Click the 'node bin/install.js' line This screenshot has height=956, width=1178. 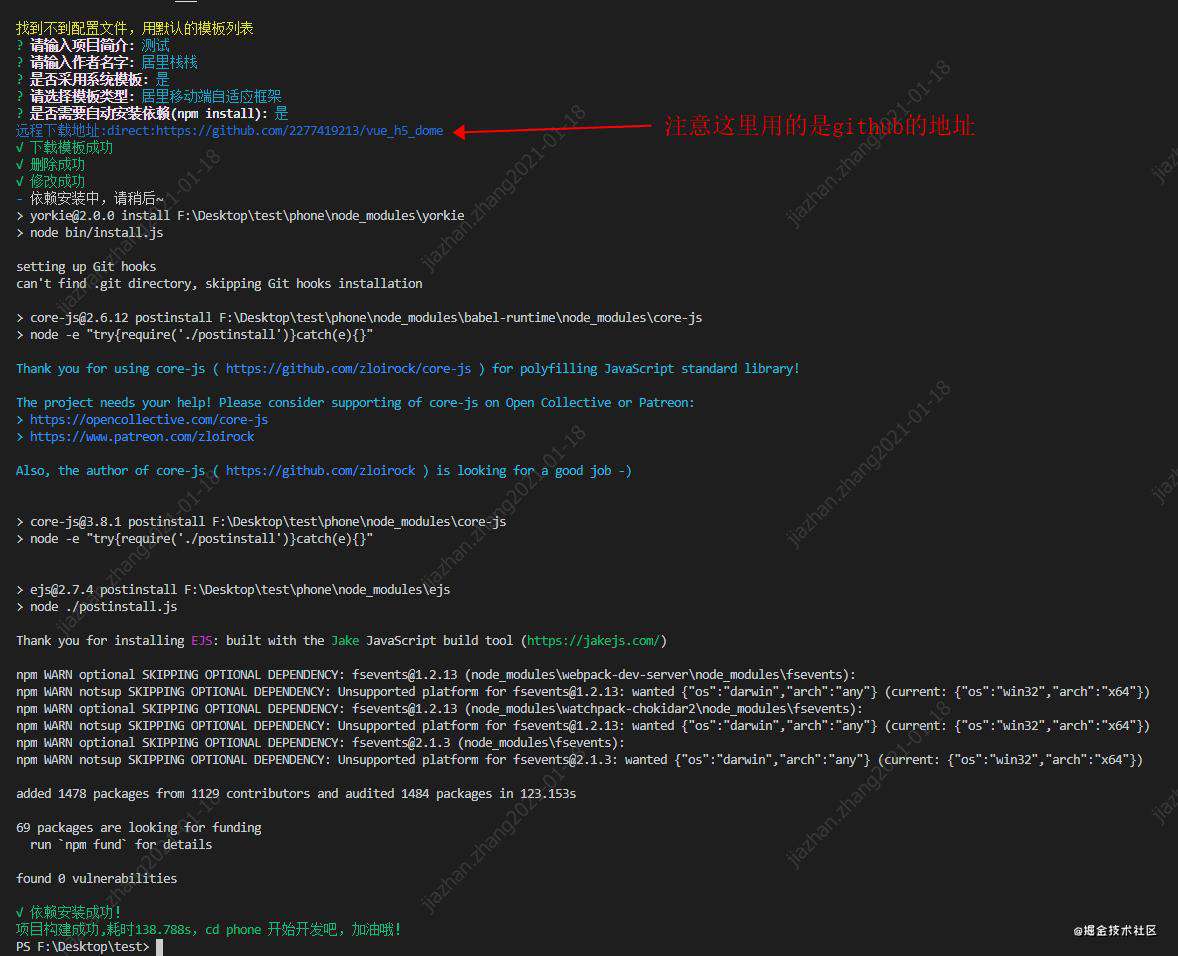[x=89, y=233]
